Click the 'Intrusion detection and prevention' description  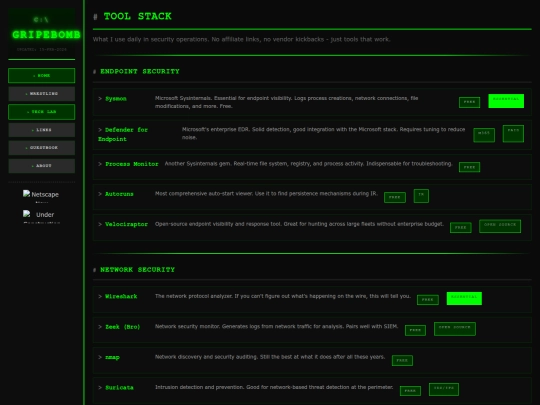tap(274, 387)
